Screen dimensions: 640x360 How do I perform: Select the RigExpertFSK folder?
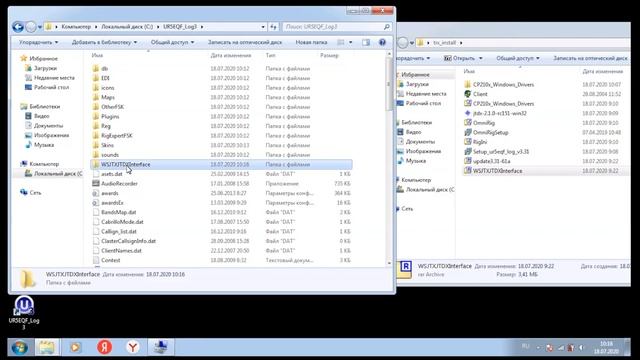(116, 136)
